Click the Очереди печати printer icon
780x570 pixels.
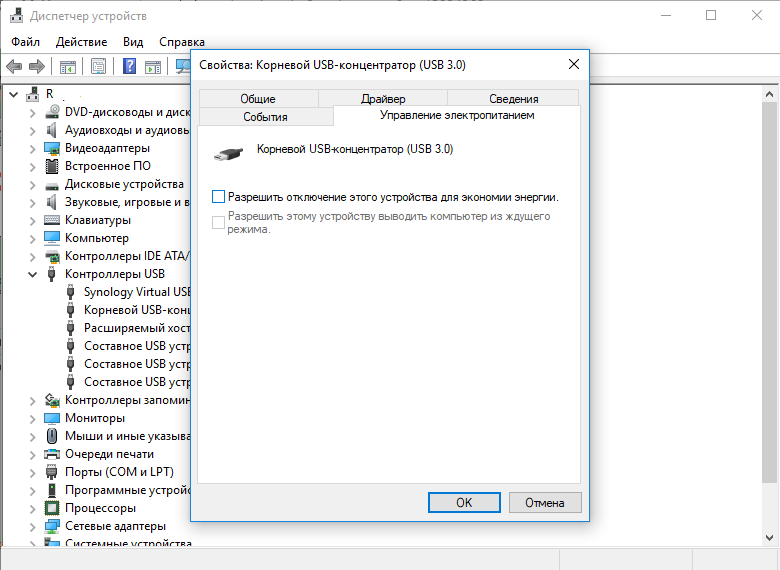tap(52, 454)
